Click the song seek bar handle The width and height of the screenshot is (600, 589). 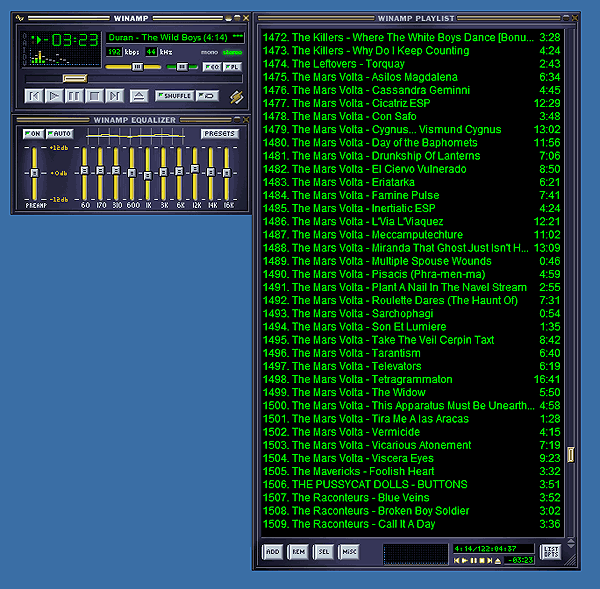75,78
